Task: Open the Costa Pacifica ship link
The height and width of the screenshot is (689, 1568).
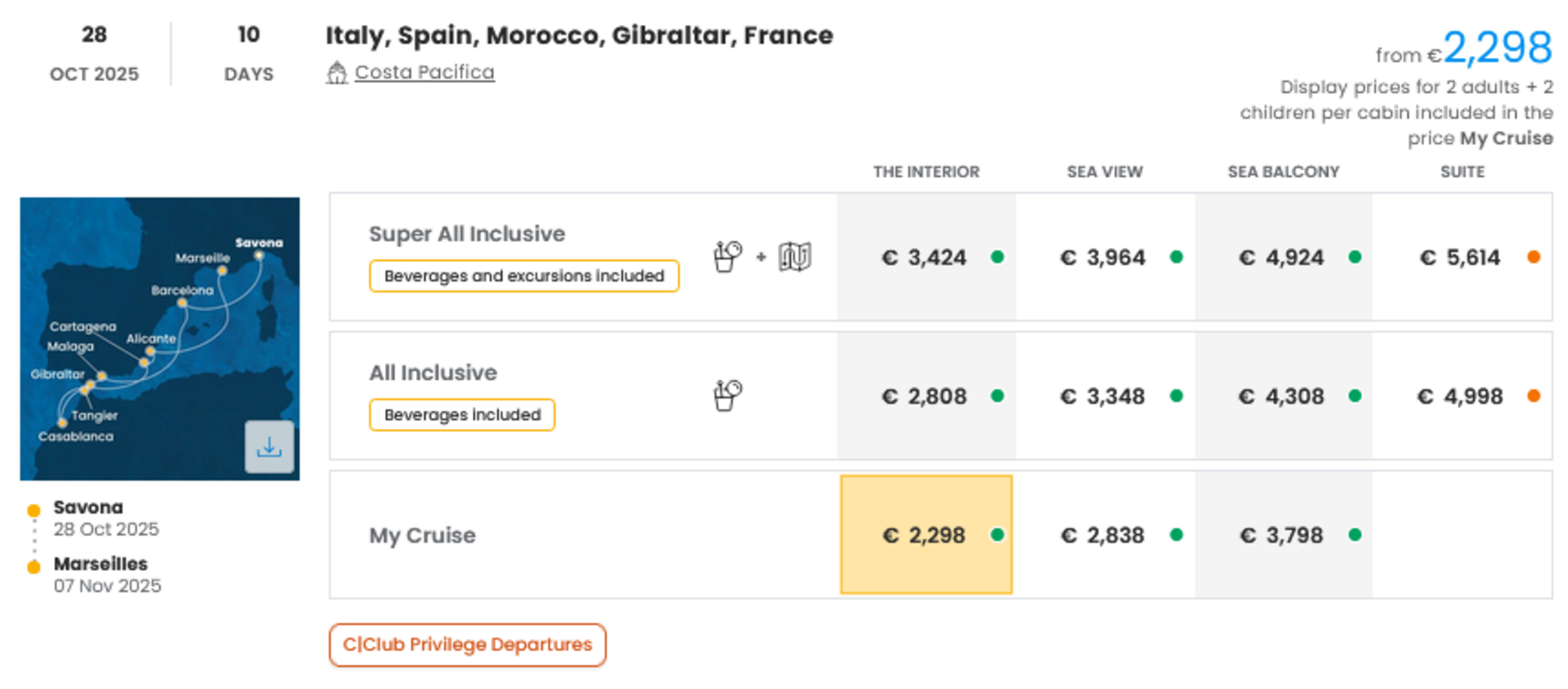Action: tap(425, 72)
